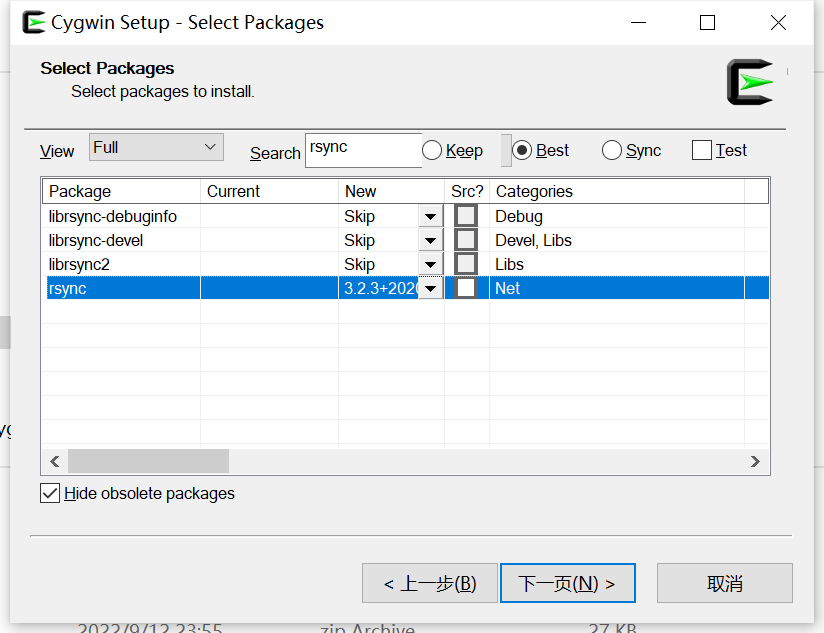Image resolution: width=824 pixels, height=633 pixels.
Task: Minimize the Cygwin Setup window
Action: 638,23
